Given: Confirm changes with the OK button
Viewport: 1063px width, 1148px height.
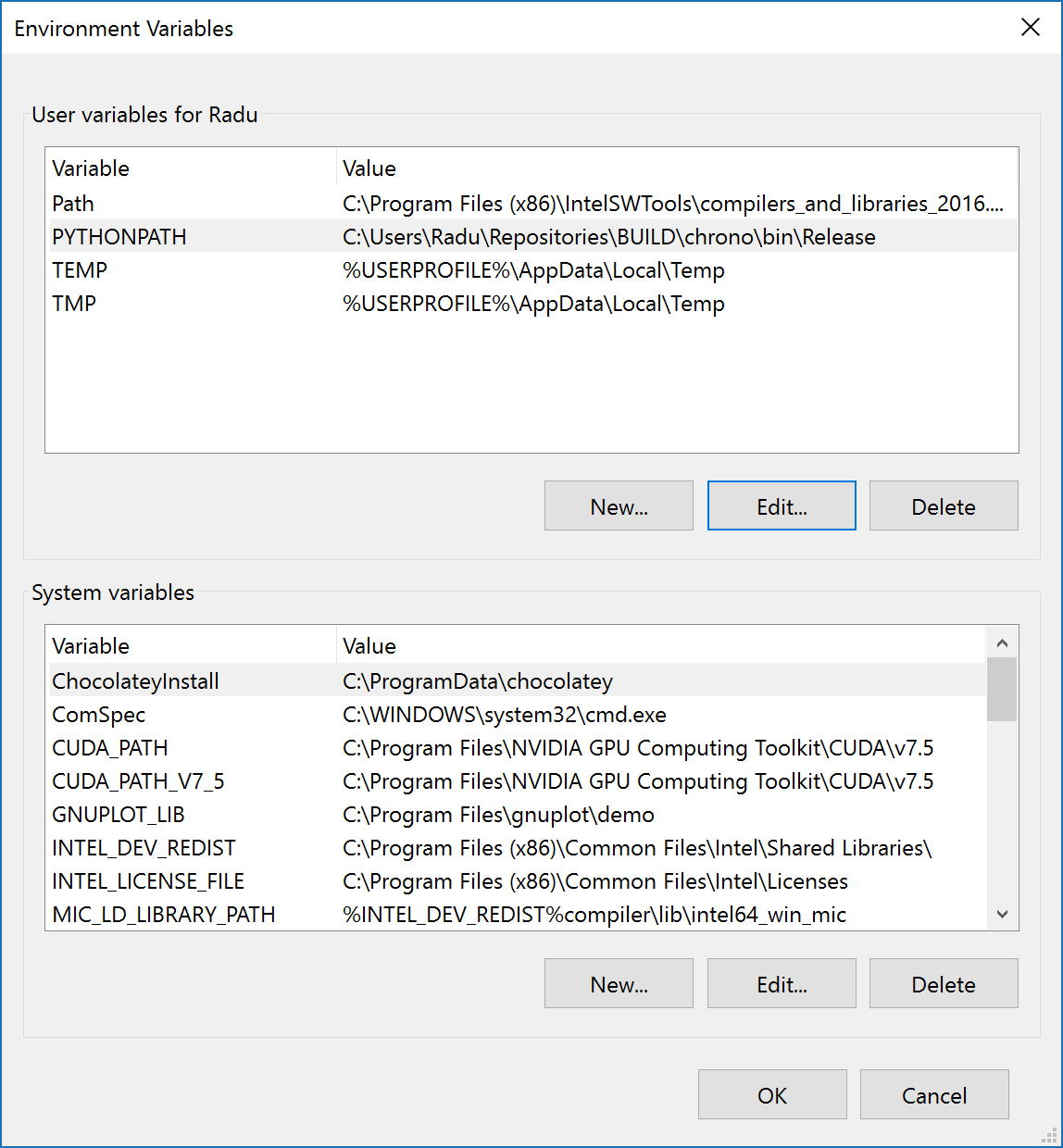Looking at the screenshot, I should point(772,1094).
